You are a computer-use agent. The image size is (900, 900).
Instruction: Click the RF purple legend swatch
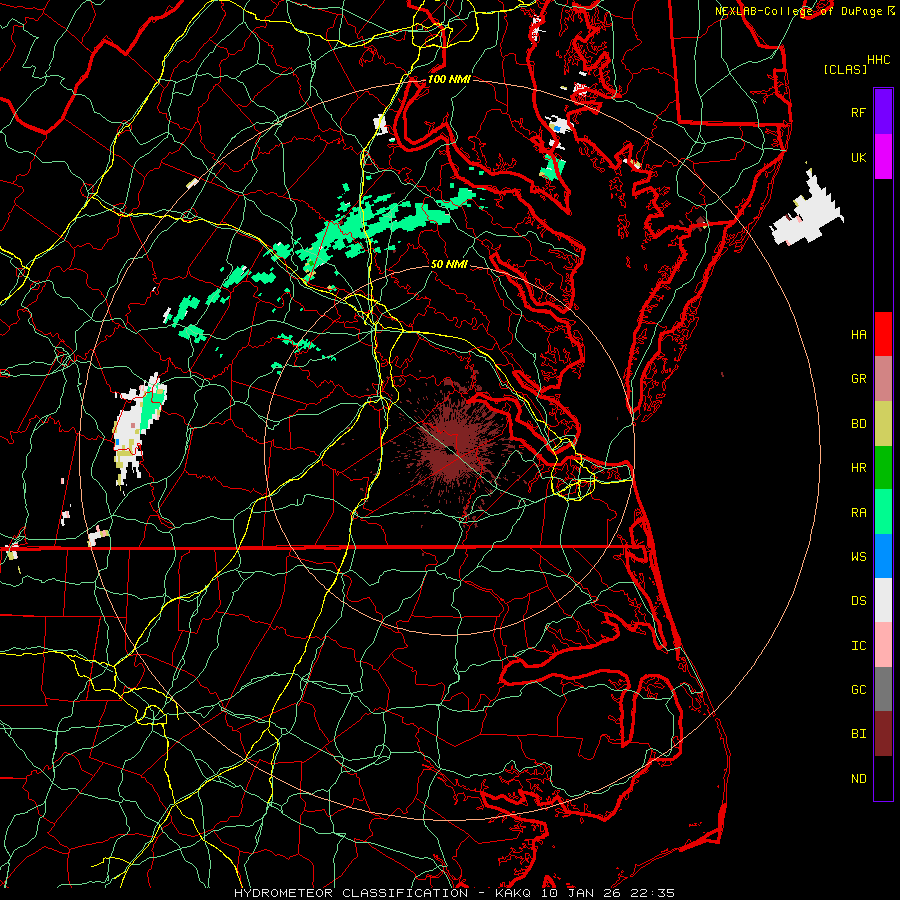[x=883, y=112]
